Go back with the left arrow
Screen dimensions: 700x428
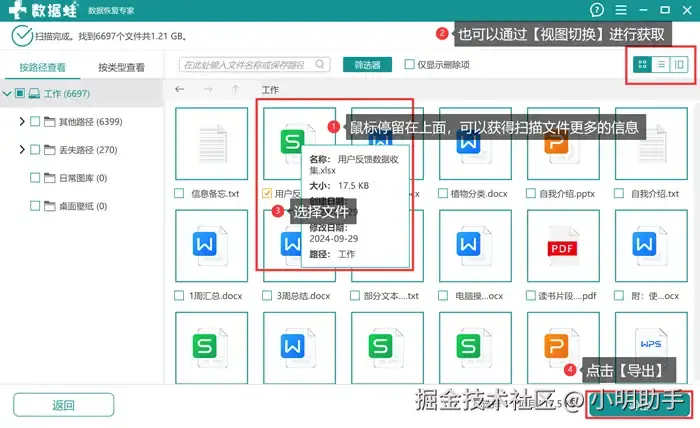click(x=179, y=89)
